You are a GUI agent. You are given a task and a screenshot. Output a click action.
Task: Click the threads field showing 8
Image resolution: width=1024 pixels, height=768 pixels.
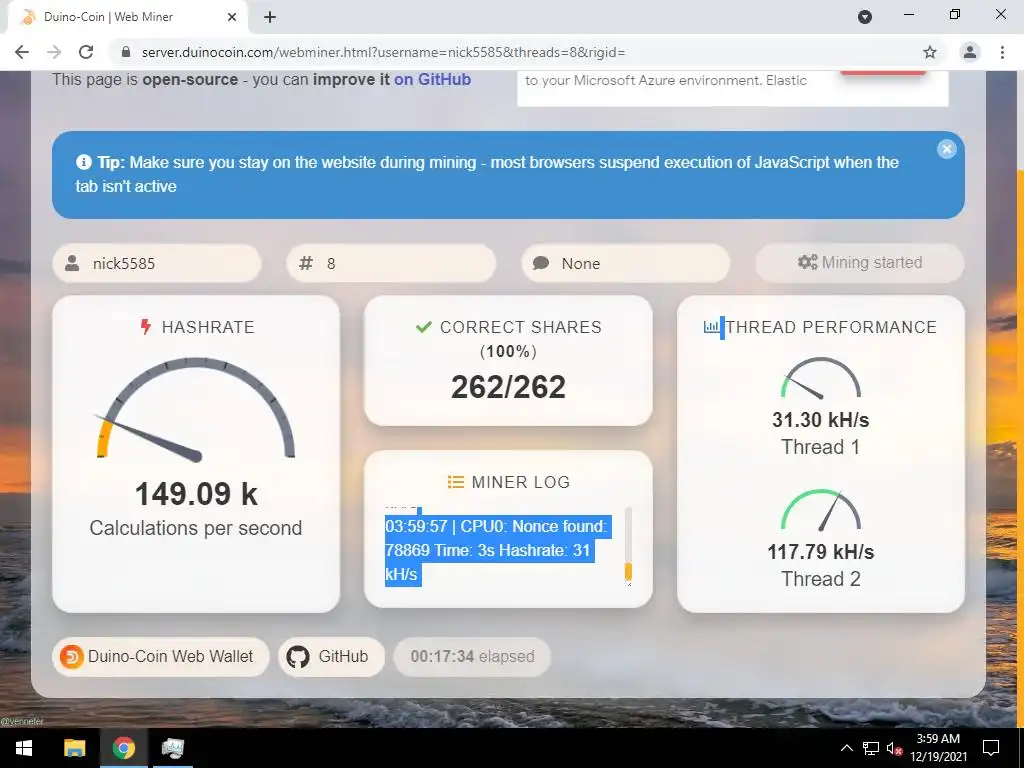click(x=391, y=263)
